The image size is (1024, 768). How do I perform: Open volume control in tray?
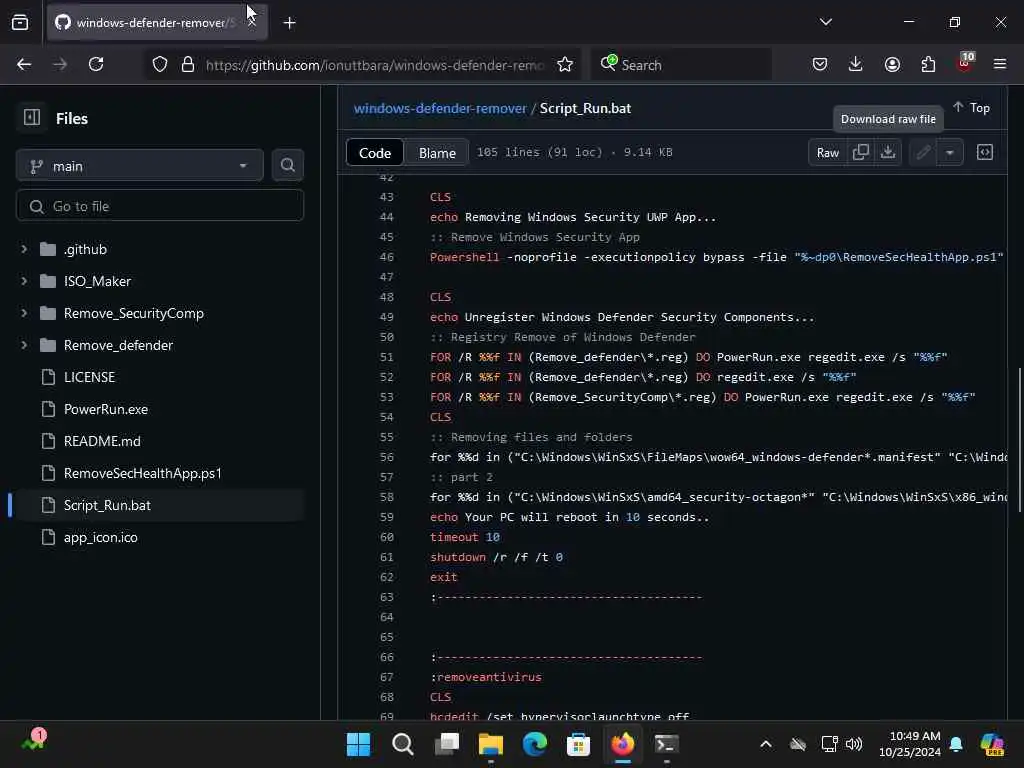pyautogui.click(x=854, y=744)
